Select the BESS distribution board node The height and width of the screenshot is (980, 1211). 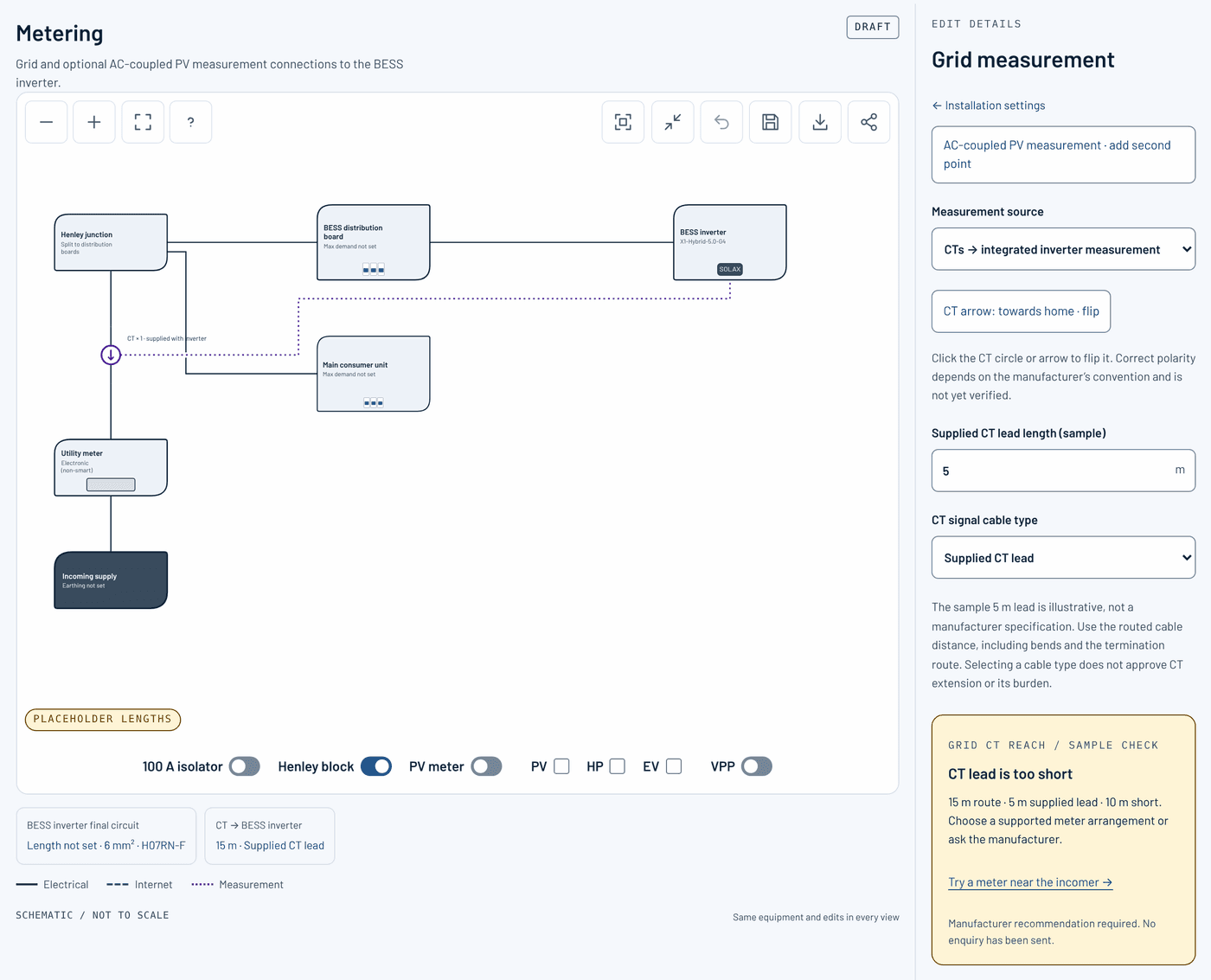click(374, 242)
